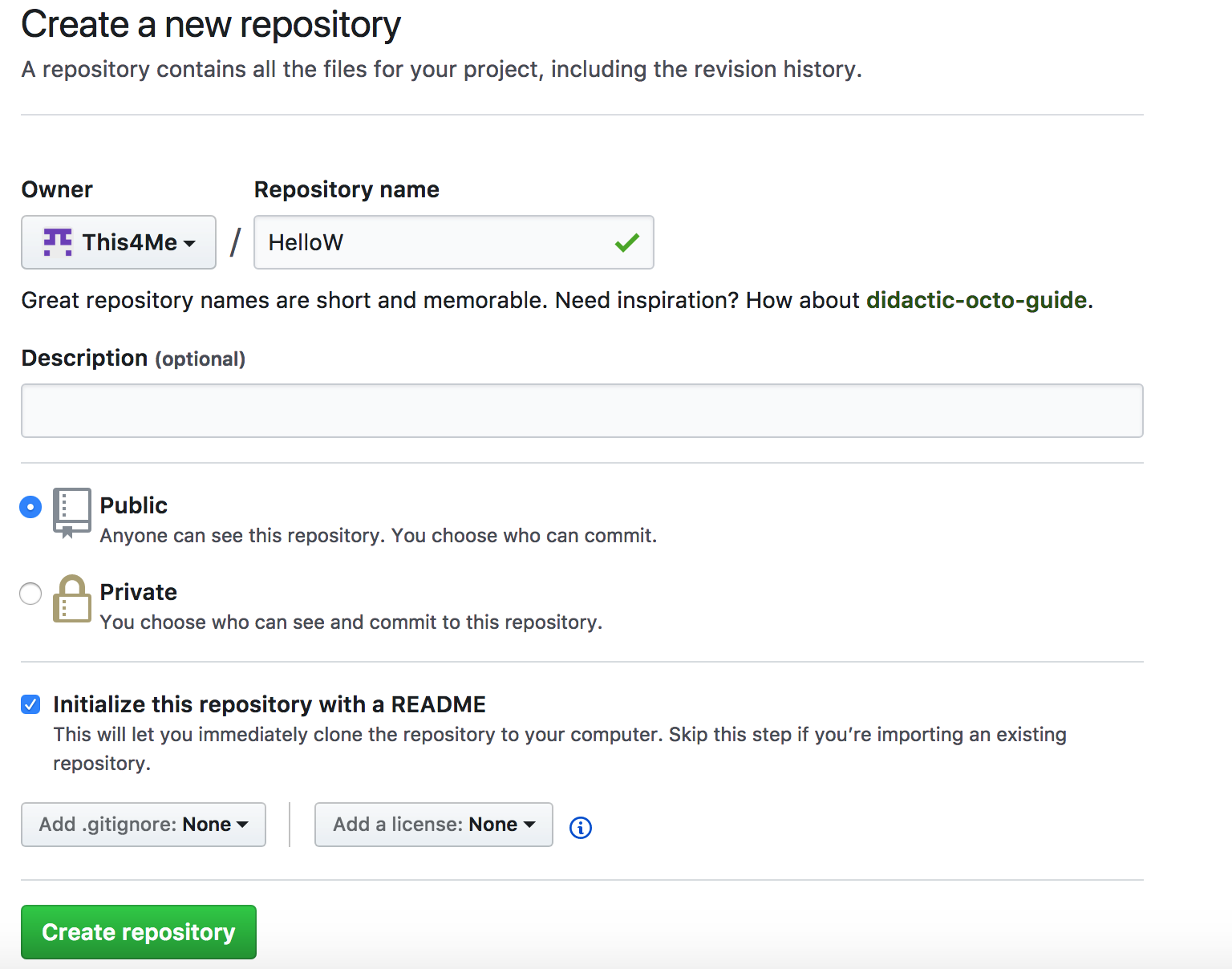This screenshot has width=1232, height=969.
Task: Click the This4Me owner avatar icon
Action: [58, 242]
